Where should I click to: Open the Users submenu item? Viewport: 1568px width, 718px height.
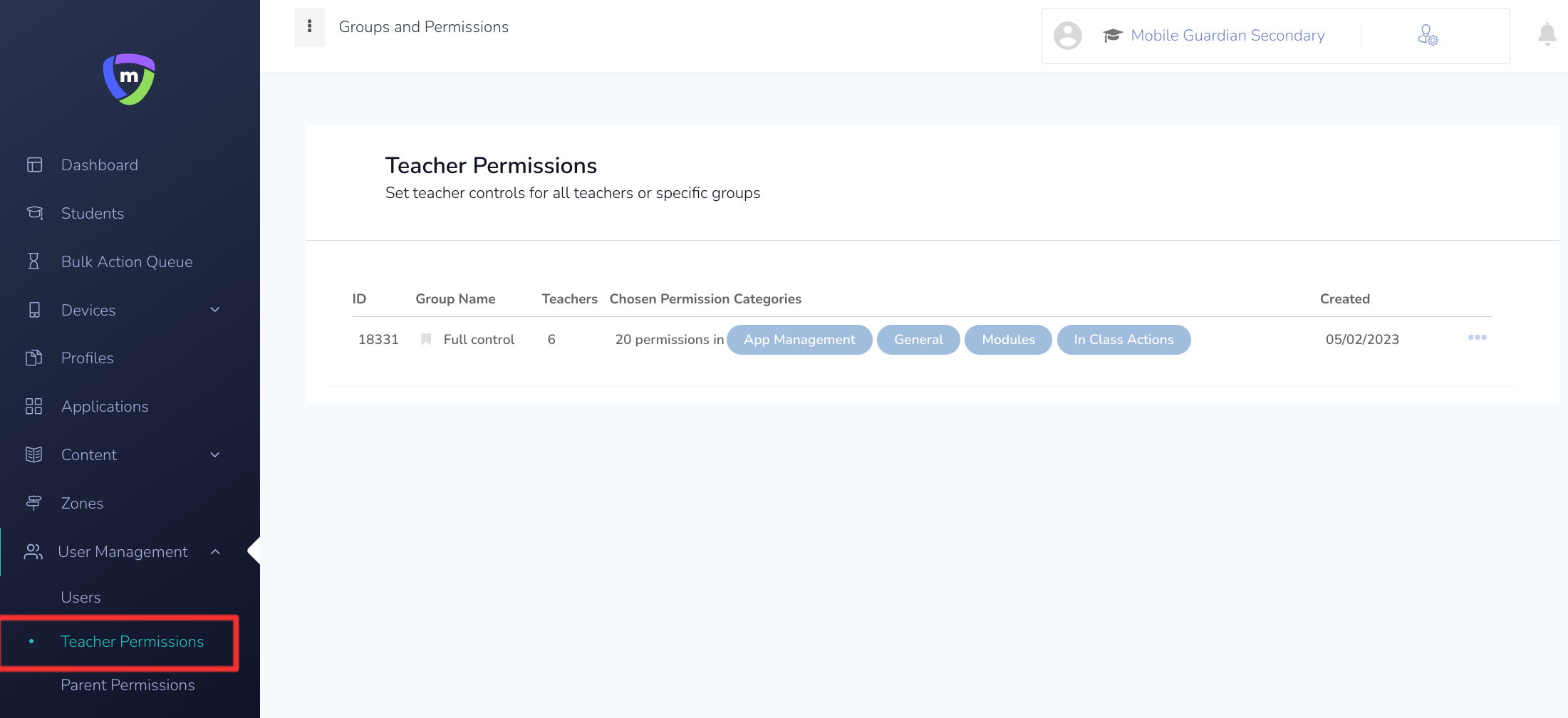81,598
